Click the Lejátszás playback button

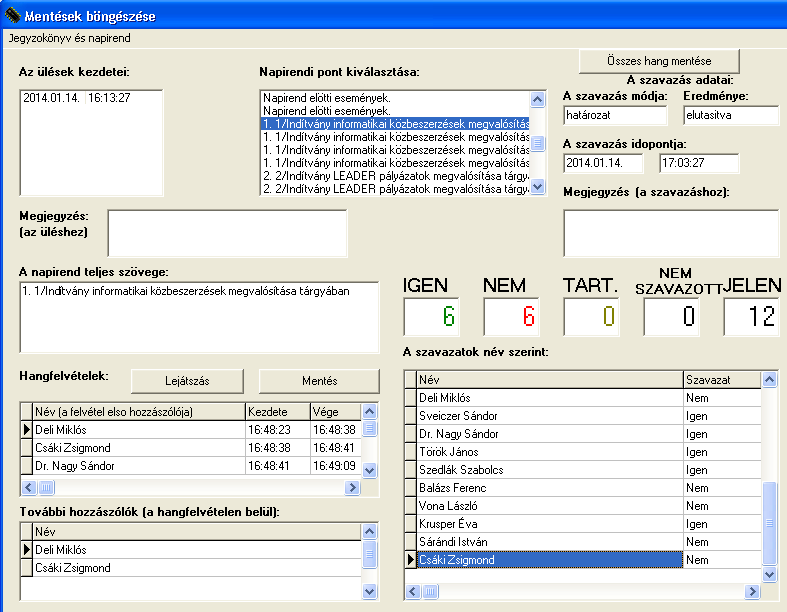pos(187,381)
